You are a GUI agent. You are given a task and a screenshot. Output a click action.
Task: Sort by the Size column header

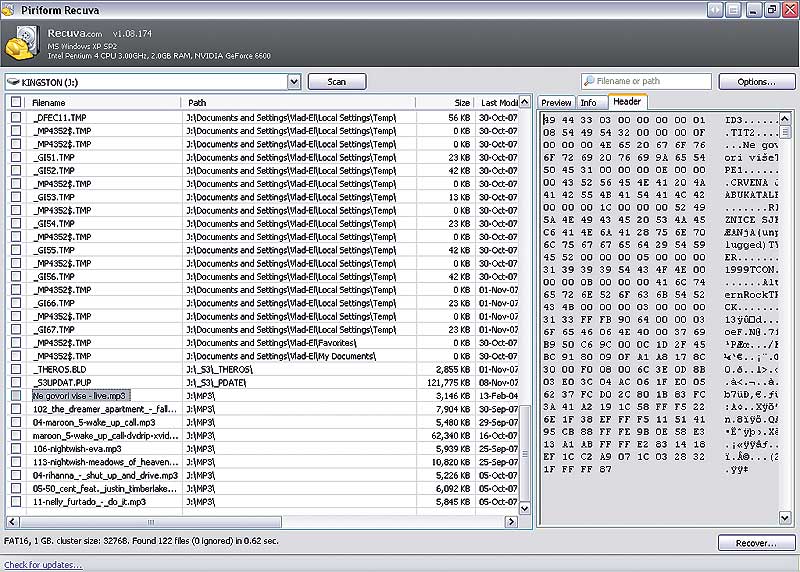pyautogui.click(x=445, y=103)
